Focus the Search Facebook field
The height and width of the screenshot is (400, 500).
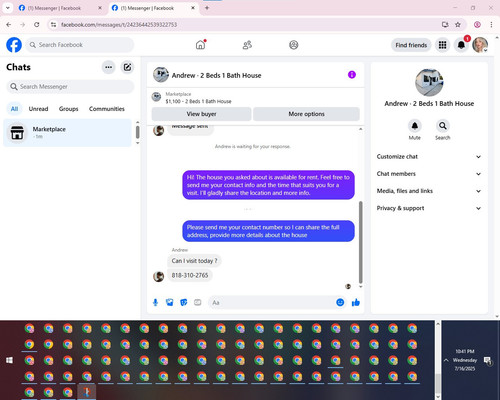[80, 45]
